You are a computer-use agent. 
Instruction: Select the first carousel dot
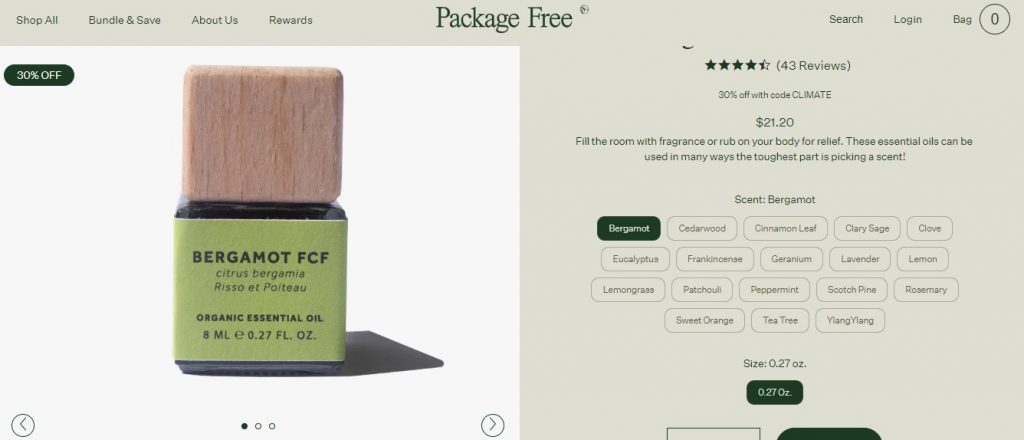click(x=244, y=426)
